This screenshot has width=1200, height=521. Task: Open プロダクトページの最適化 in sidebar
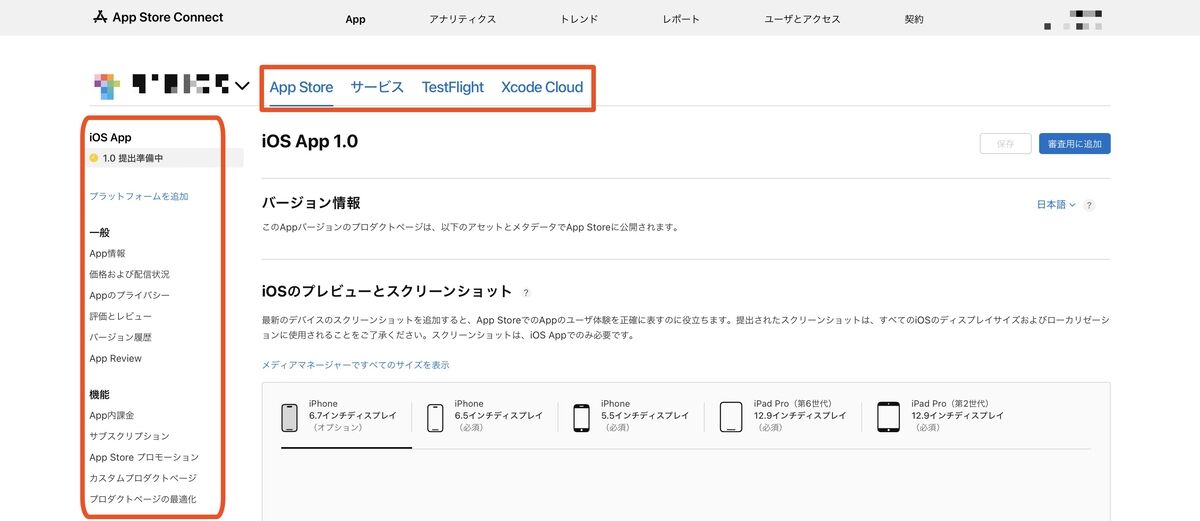(x=143, y=499)
